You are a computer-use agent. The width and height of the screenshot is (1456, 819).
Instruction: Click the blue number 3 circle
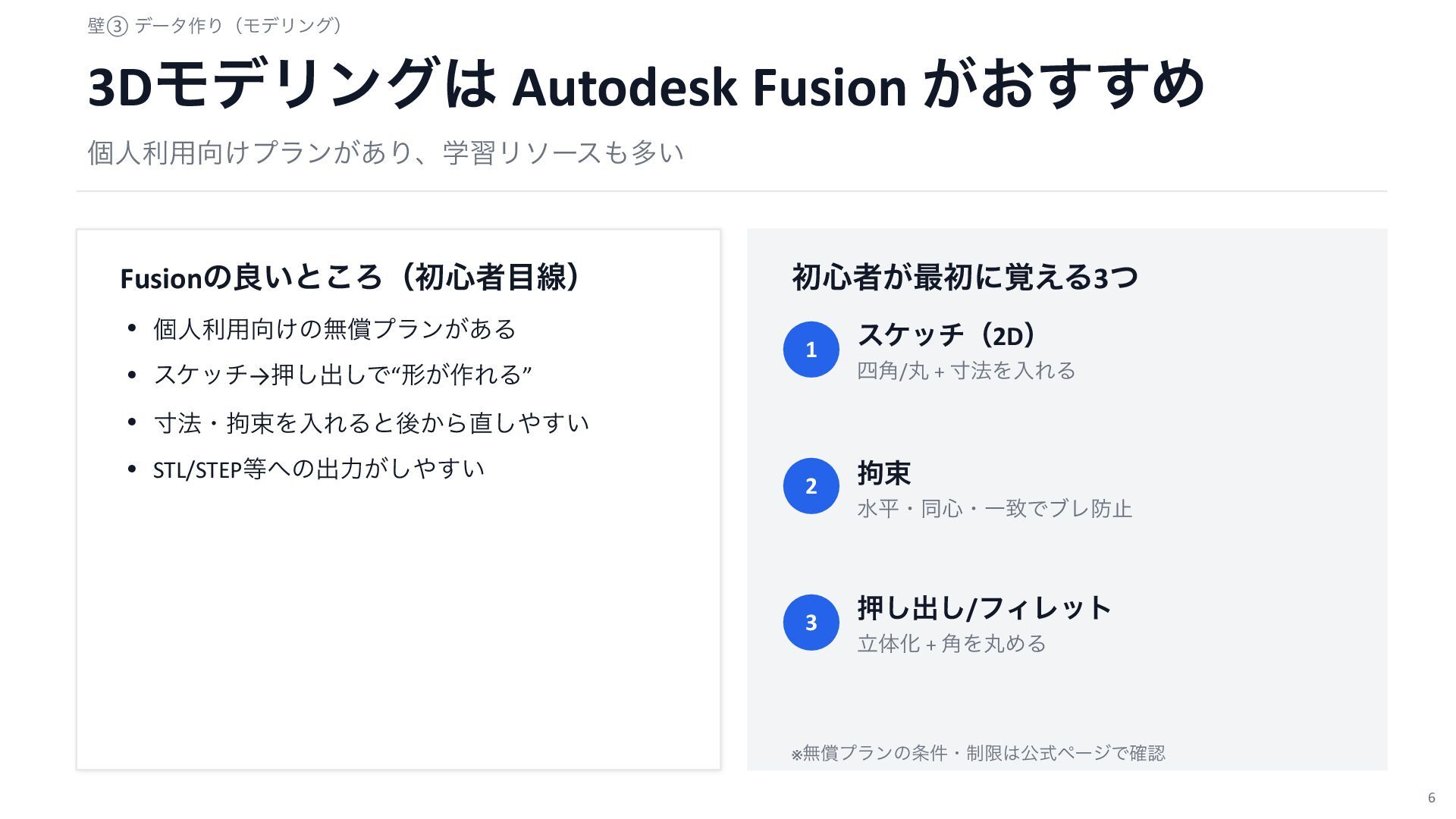[x=811, y=623]
